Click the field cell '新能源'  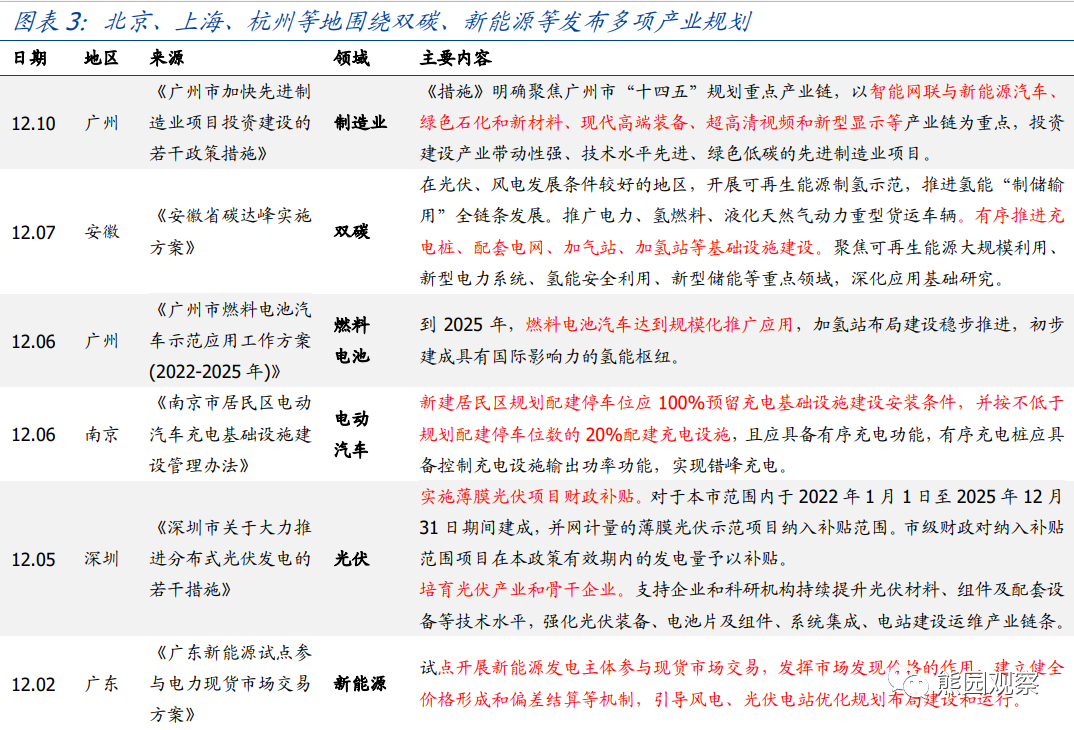coord(360,683)
